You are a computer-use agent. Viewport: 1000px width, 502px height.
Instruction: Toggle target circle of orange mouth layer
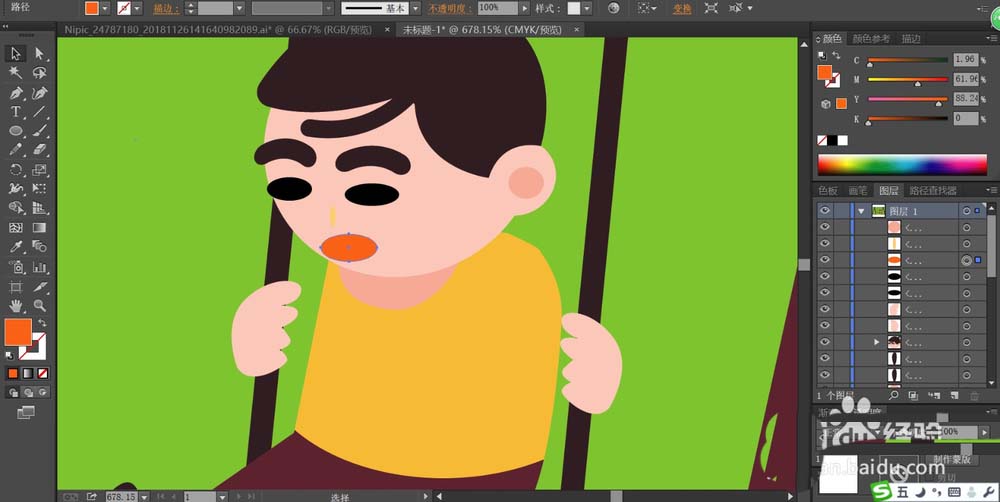[x=967, y=260]
